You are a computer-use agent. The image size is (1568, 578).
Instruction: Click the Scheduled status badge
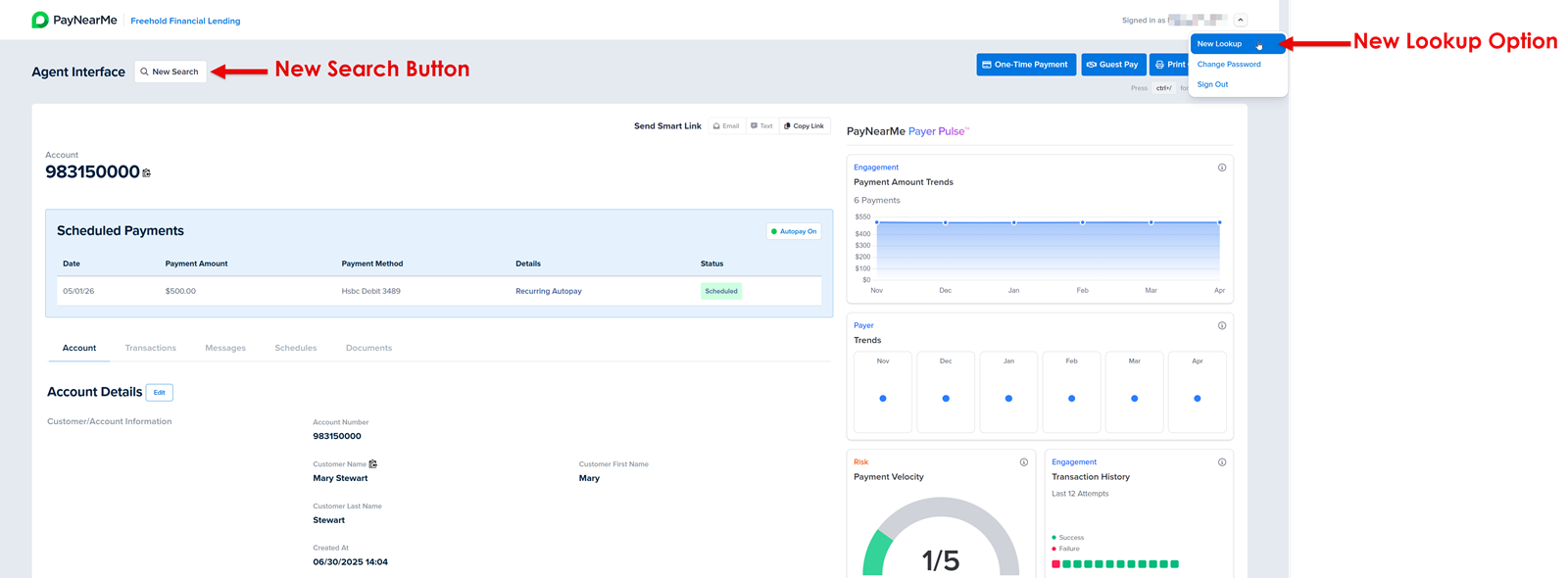point(721,291)
